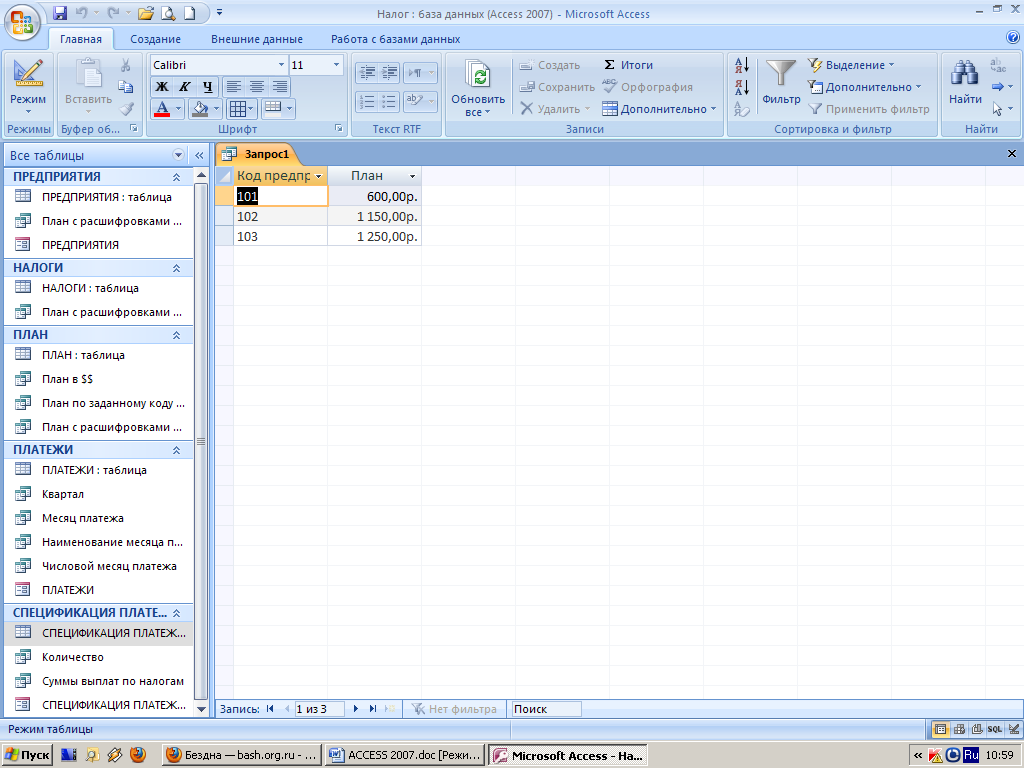The image size is (1024, 768).
Task: Open the Help question mark icon
Action: (1013, 37)
